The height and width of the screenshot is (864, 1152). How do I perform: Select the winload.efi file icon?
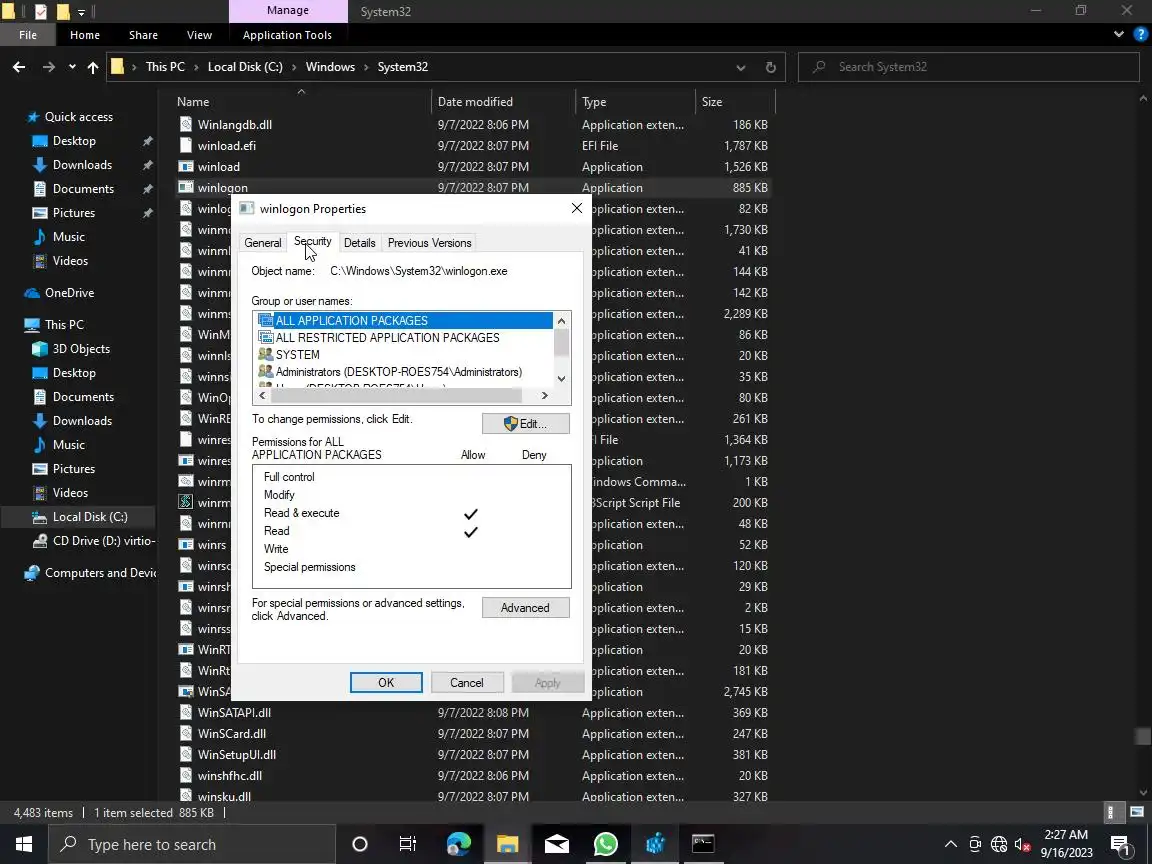click(186, 145)
